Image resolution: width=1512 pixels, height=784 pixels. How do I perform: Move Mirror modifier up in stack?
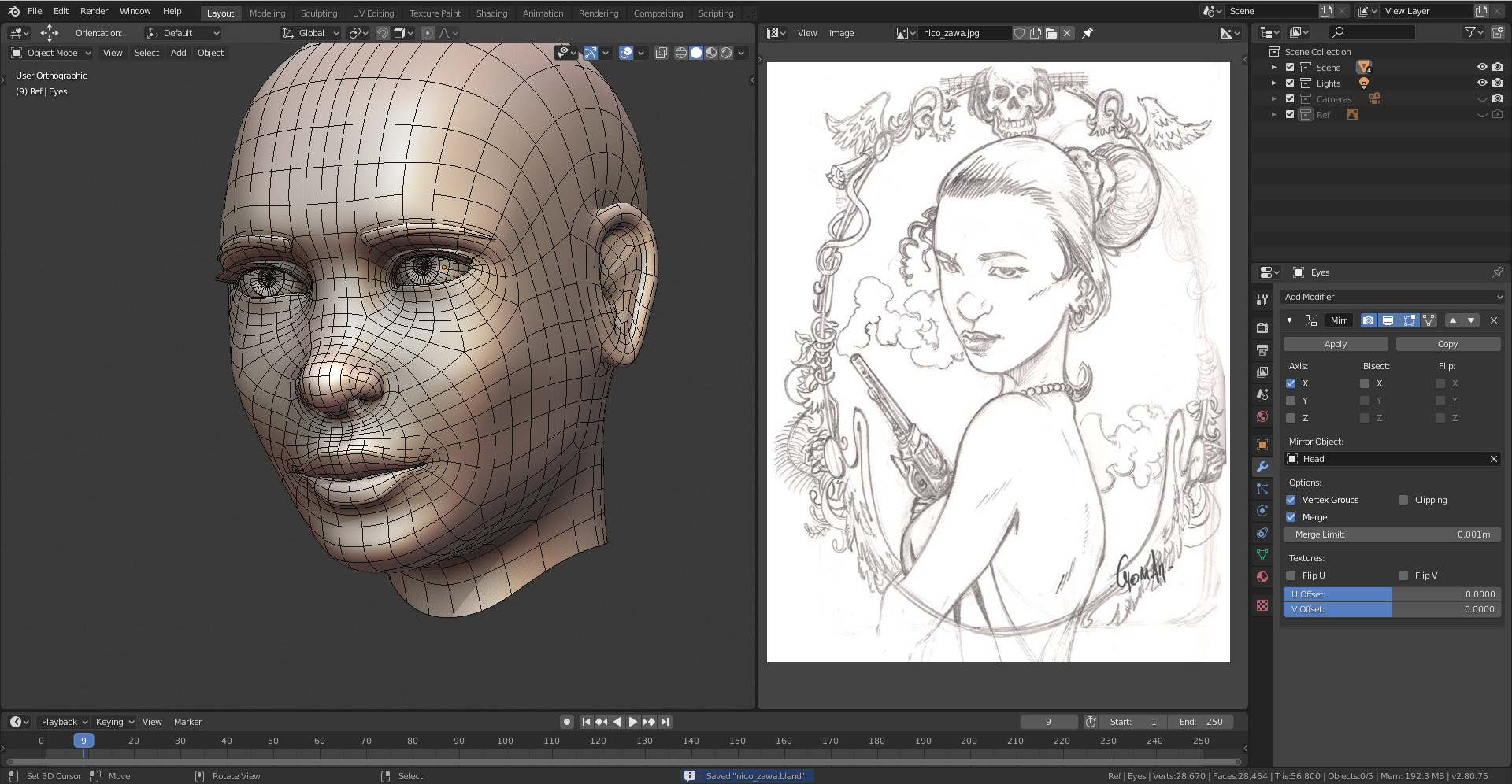click(1453, 320)
